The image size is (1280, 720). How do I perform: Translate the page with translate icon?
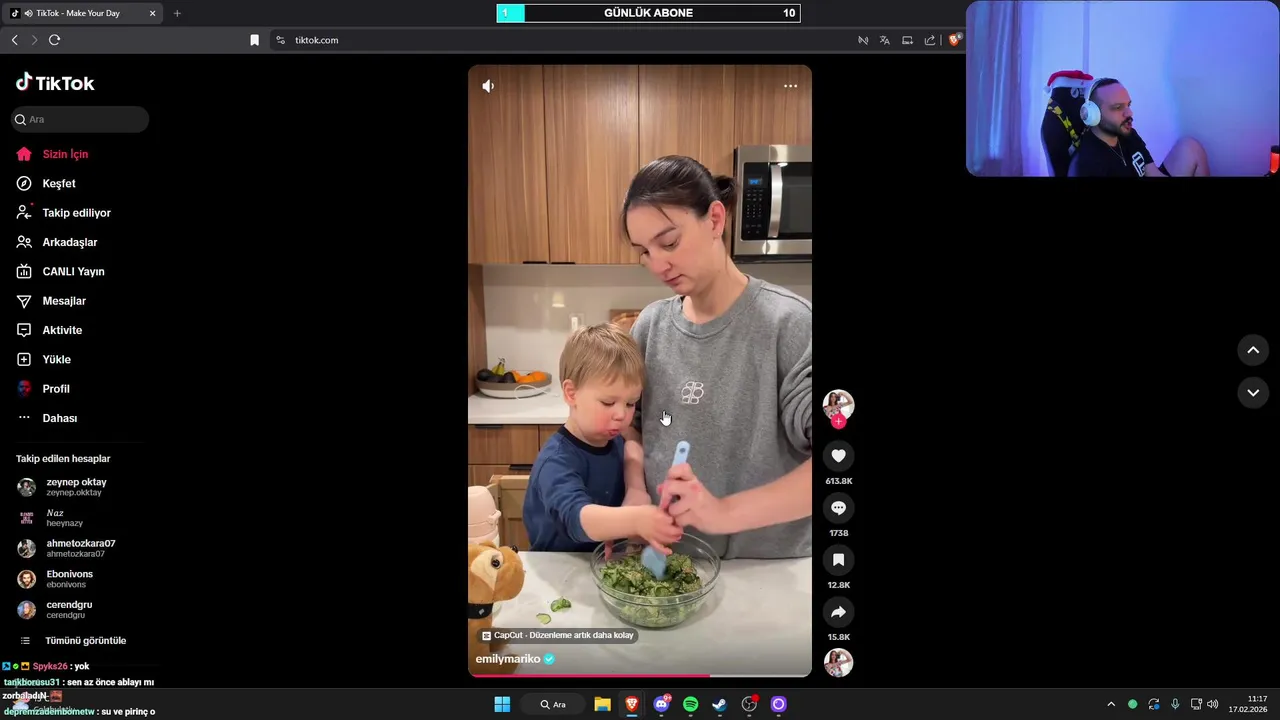tap(885, 40)
